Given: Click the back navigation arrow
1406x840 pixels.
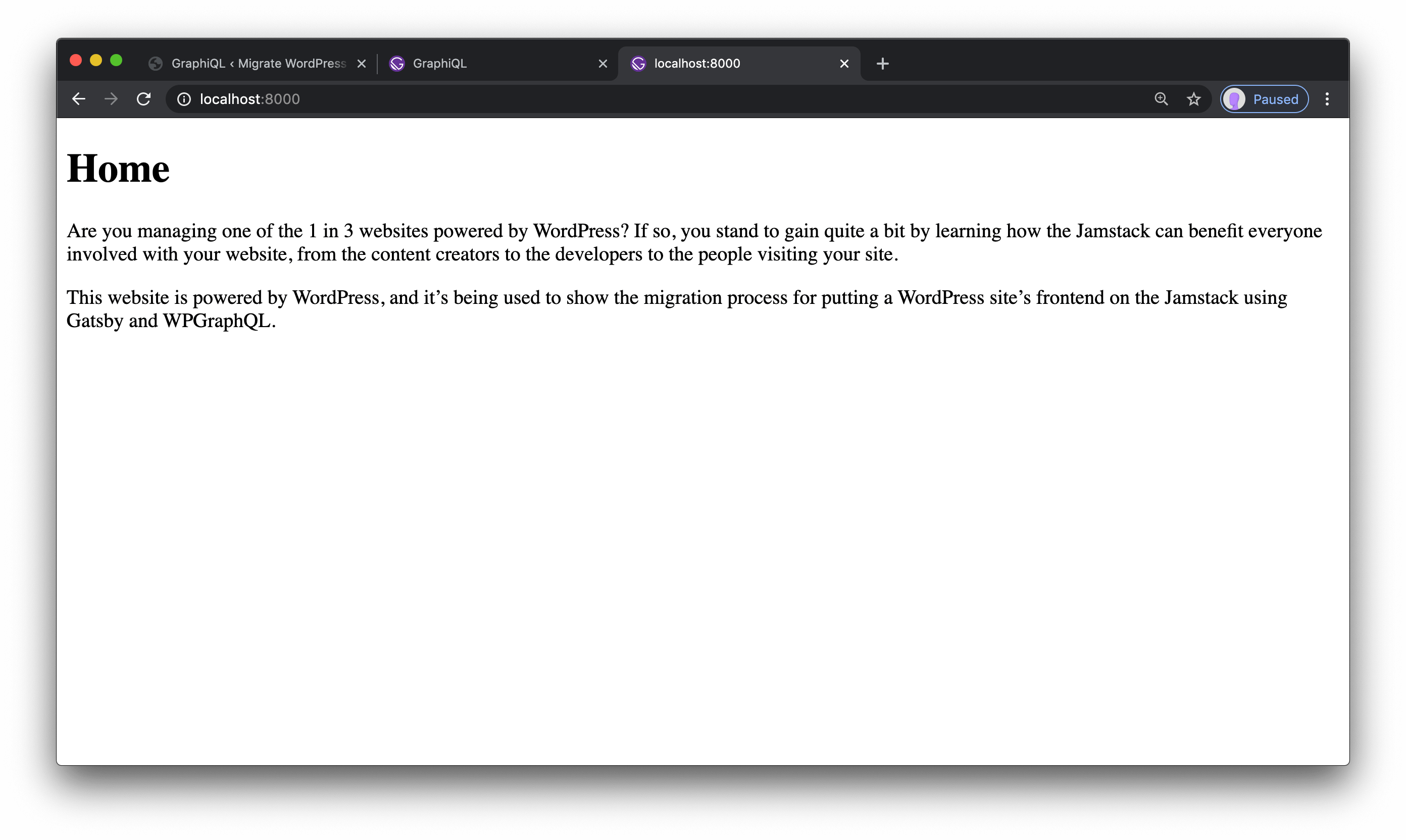Looking at the screenshot, I should [x=78, y=99].
